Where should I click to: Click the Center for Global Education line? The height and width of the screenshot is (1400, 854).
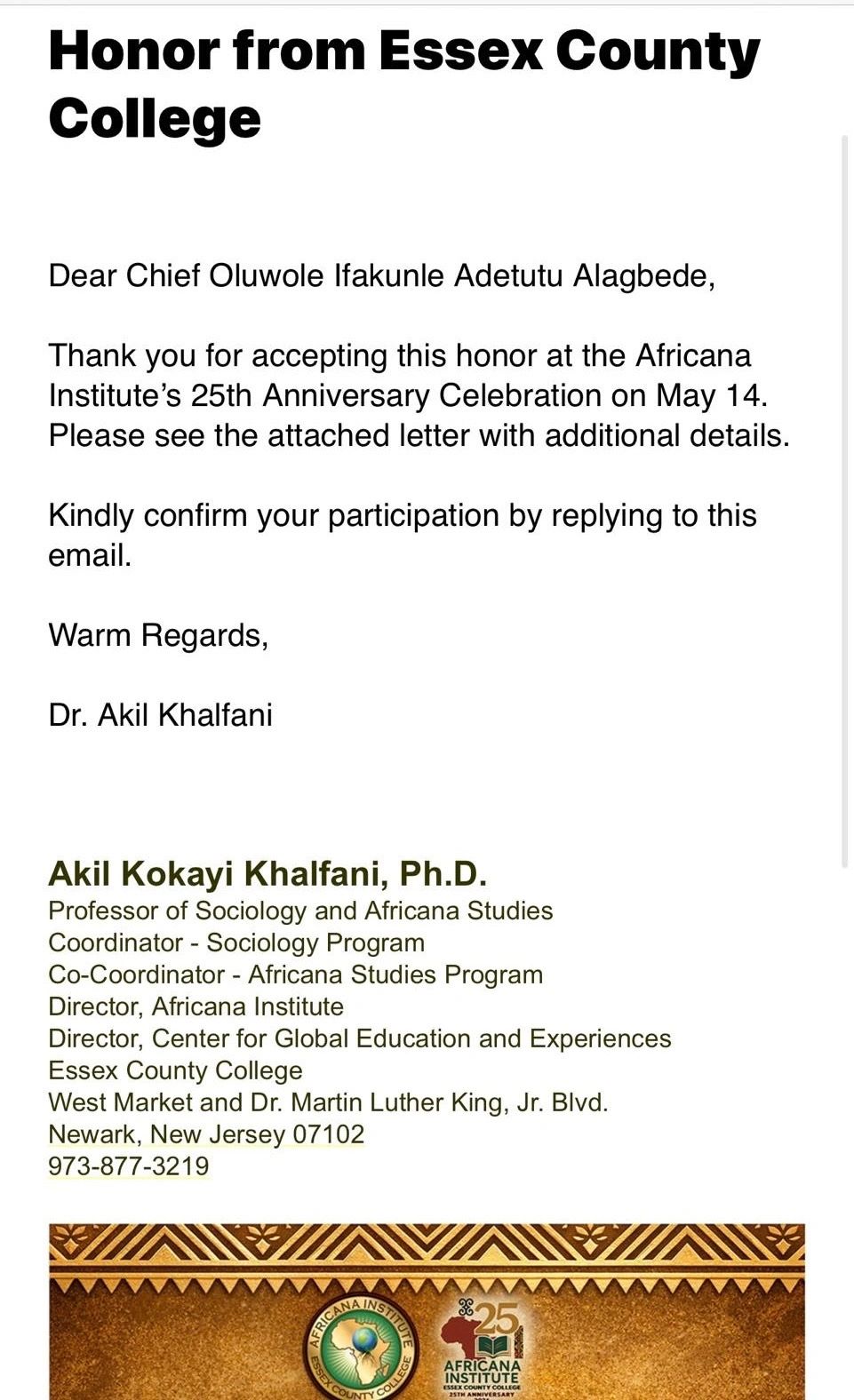360,1038
